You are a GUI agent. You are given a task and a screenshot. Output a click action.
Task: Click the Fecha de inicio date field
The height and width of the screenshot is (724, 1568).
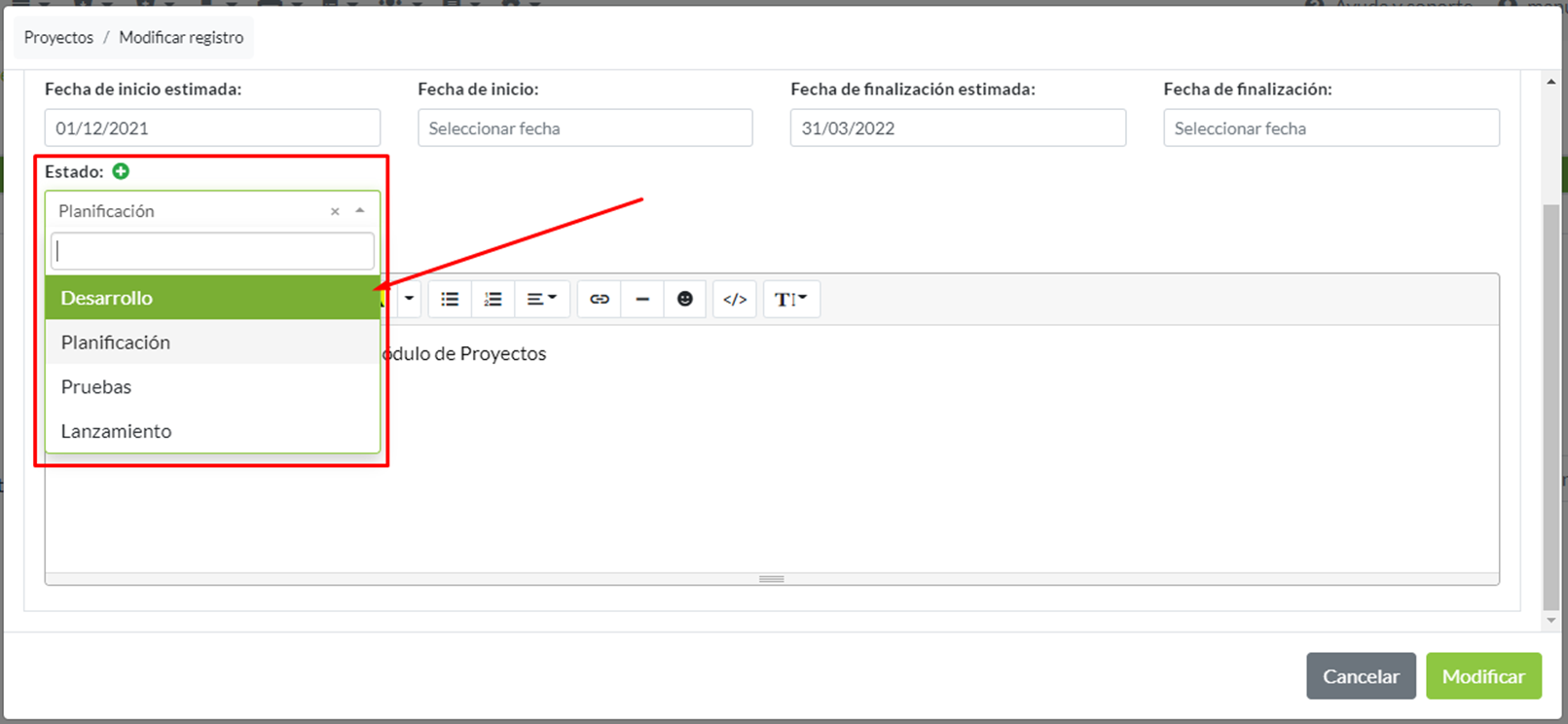(x=585, y=128)
